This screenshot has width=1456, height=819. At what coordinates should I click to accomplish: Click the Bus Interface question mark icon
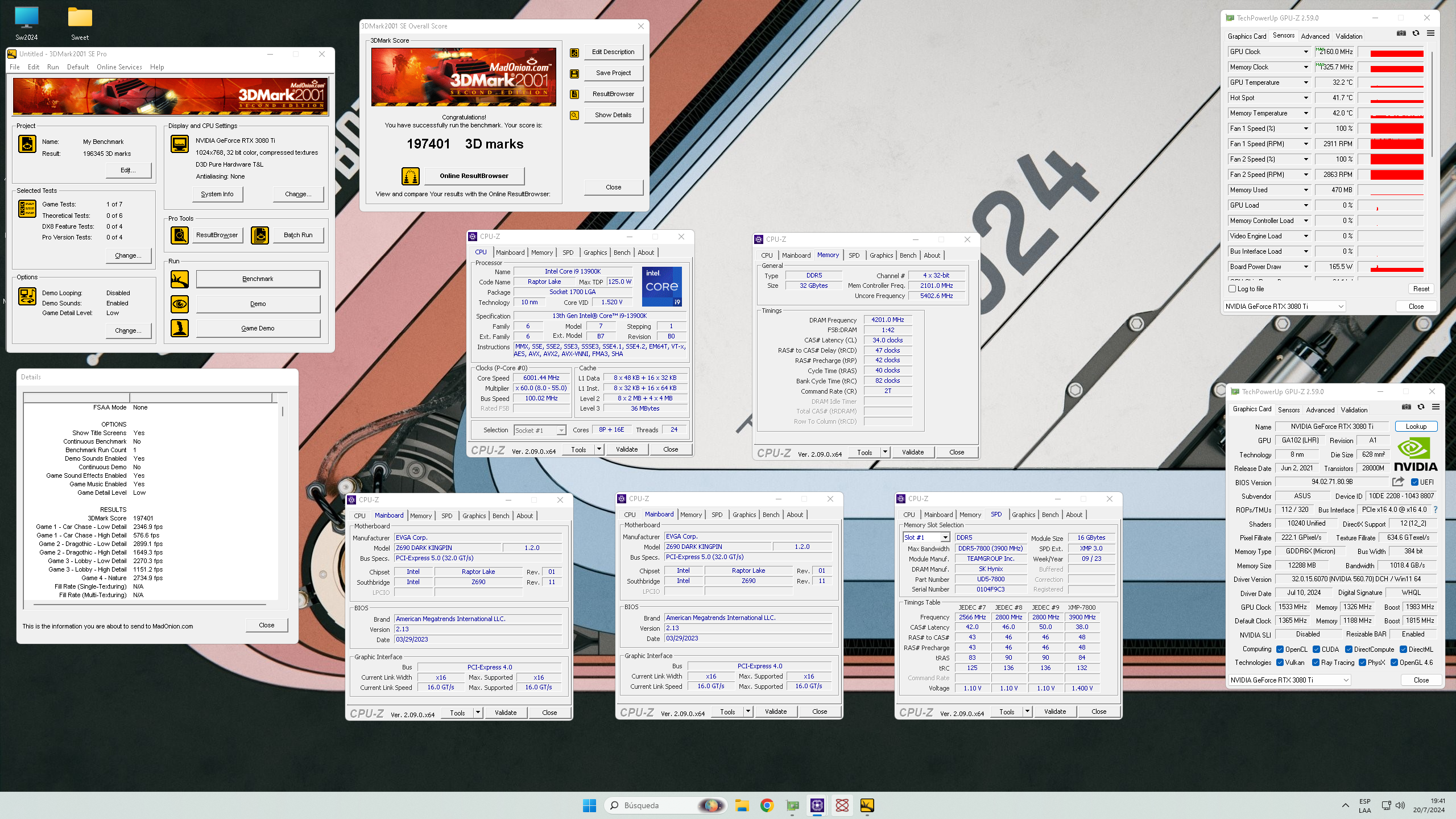tap(1436, 510)
